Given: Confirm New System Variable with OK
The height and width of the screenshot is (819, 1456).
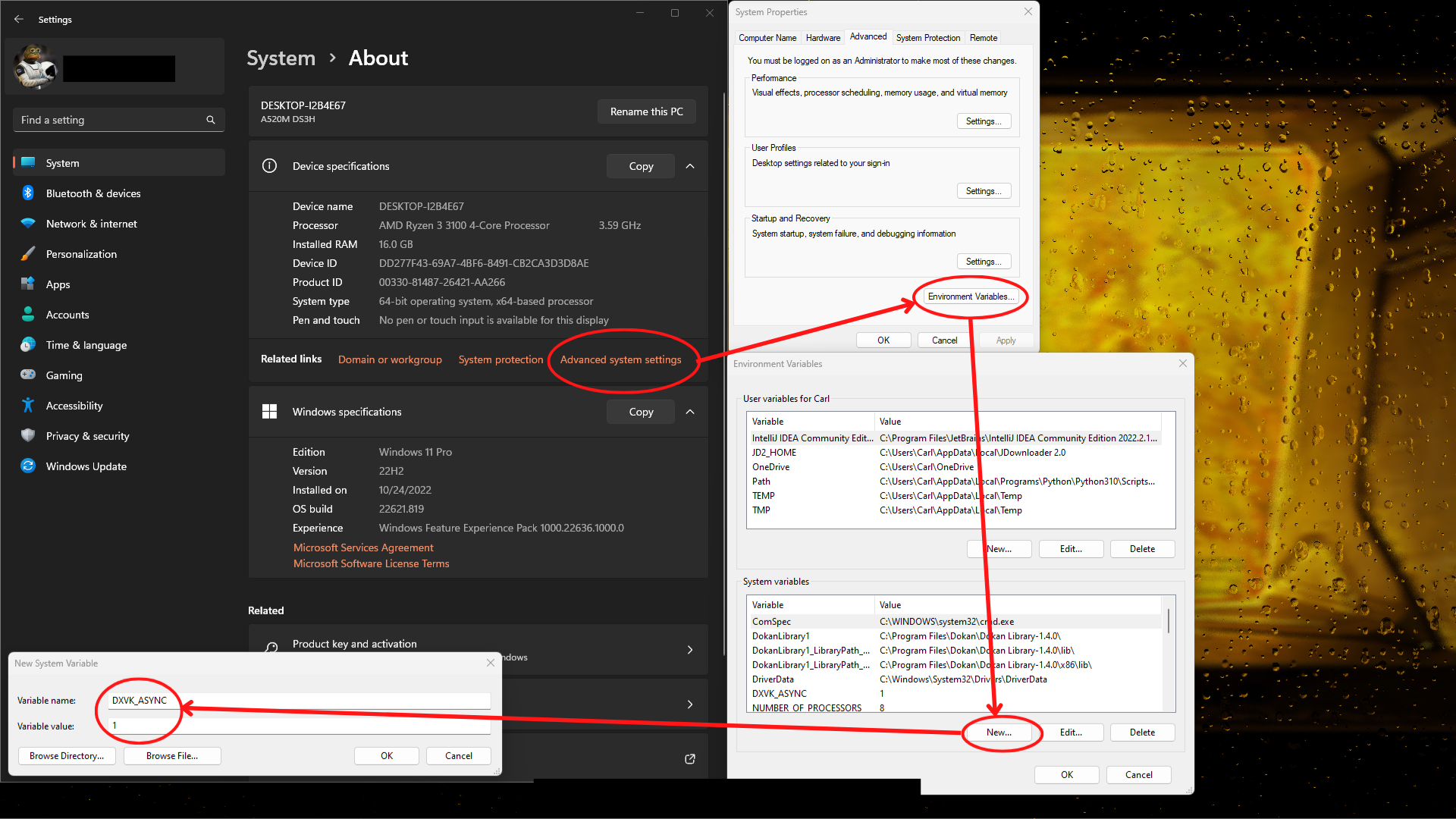Looking at the screenshot, I should click(x=387, y=756).
